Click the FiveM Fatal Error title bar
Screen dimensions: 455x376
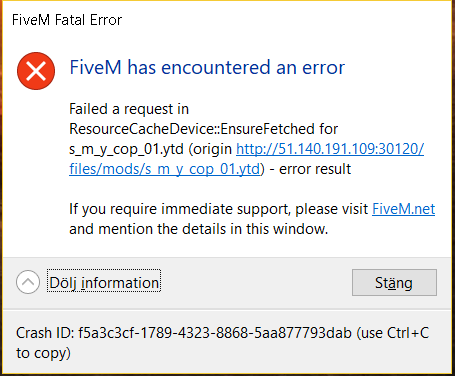point(67,20)
